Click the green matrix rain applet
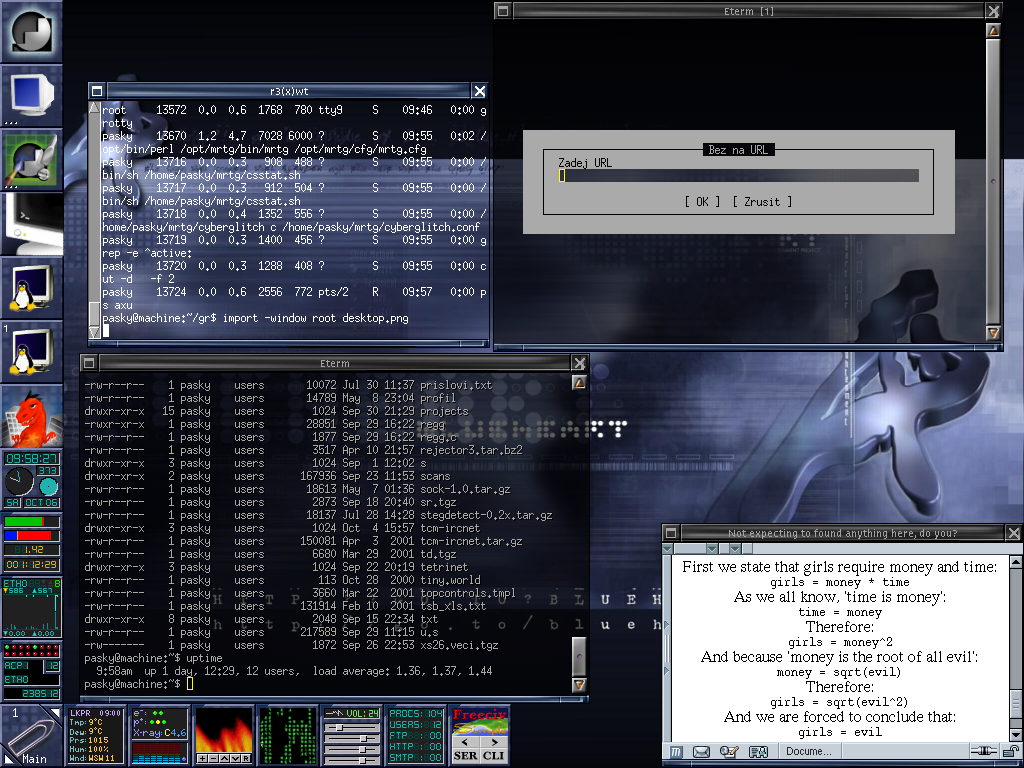 (287, 735)
